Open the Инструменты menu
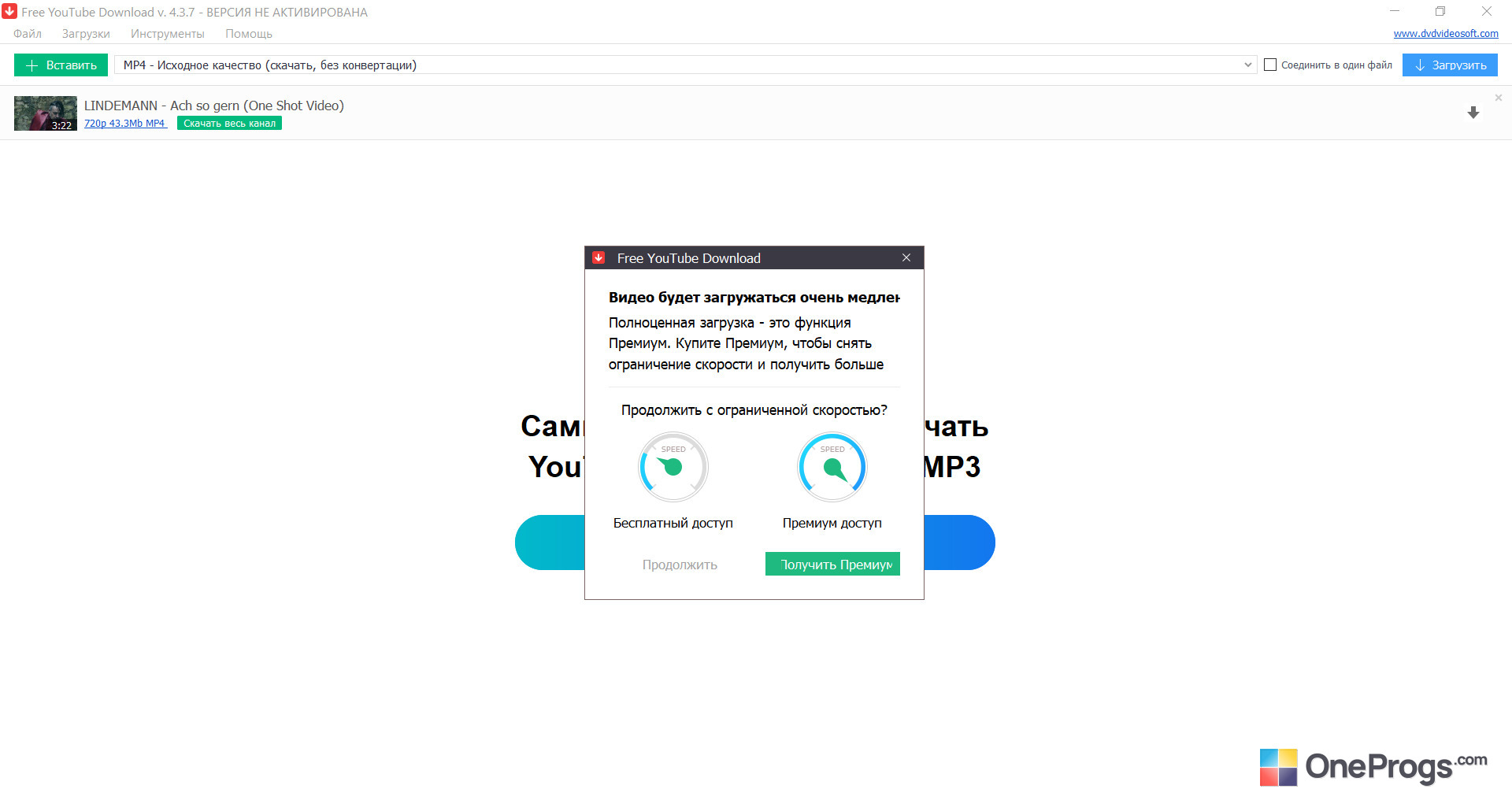This screenshot has height=811, width=1512. 168,34
